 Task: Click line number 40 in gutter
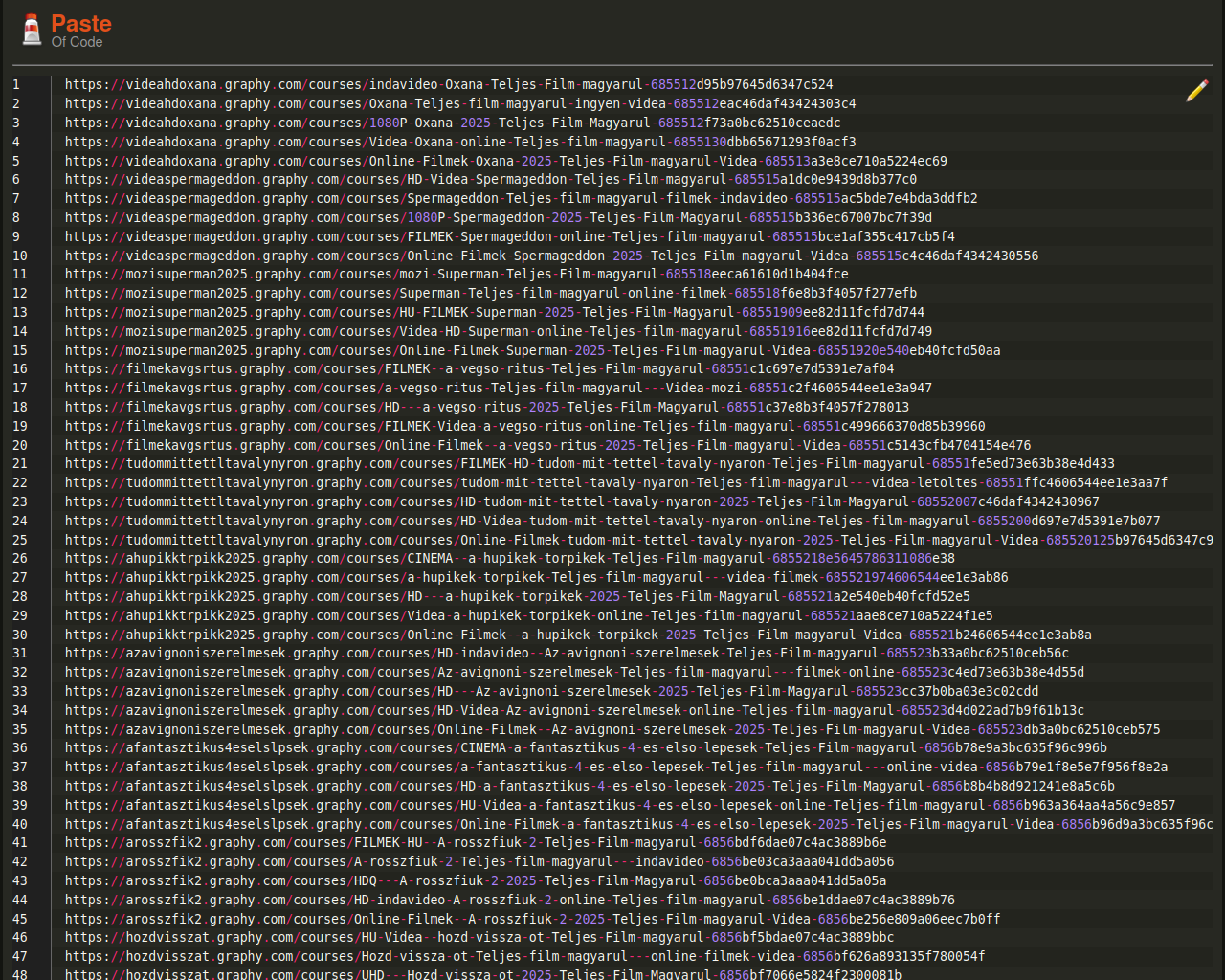coord(20,824)
